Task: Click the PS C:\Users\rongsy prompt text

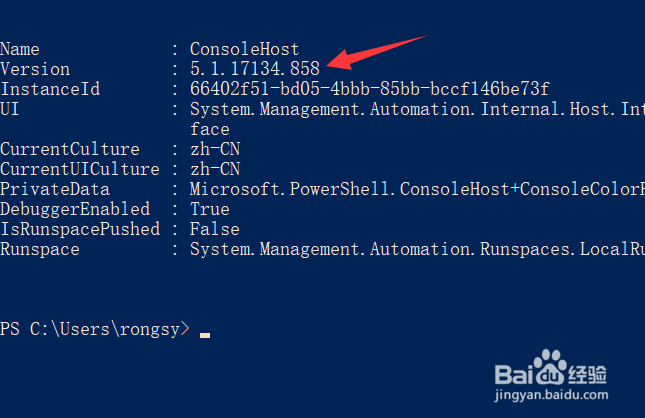Action: tap(95, 329)
